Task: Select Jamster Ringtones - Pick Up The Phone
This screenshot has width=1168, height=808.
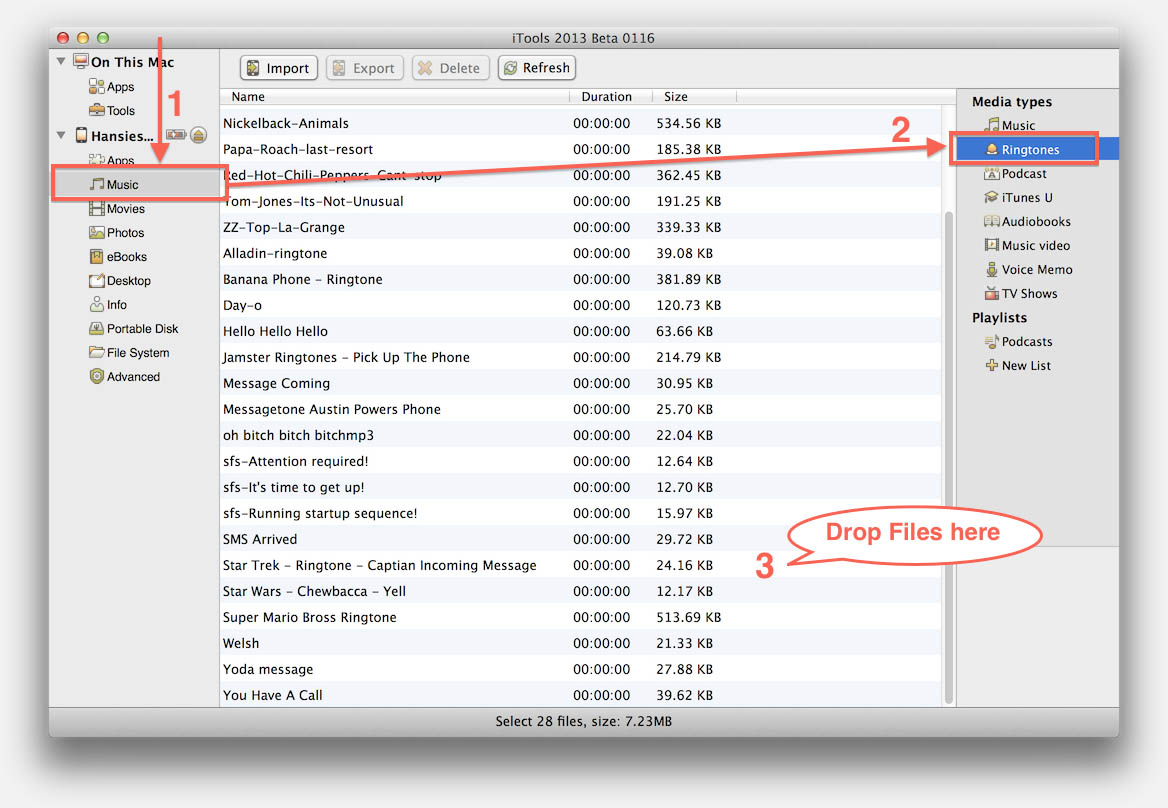Action: [x=581, y=357]
